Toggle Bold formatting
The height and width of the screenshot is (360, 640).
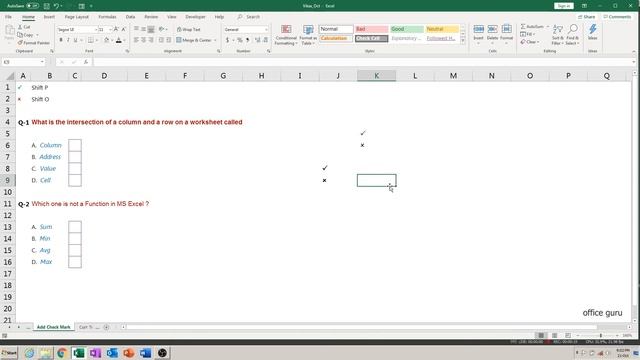tap(61, 40)
